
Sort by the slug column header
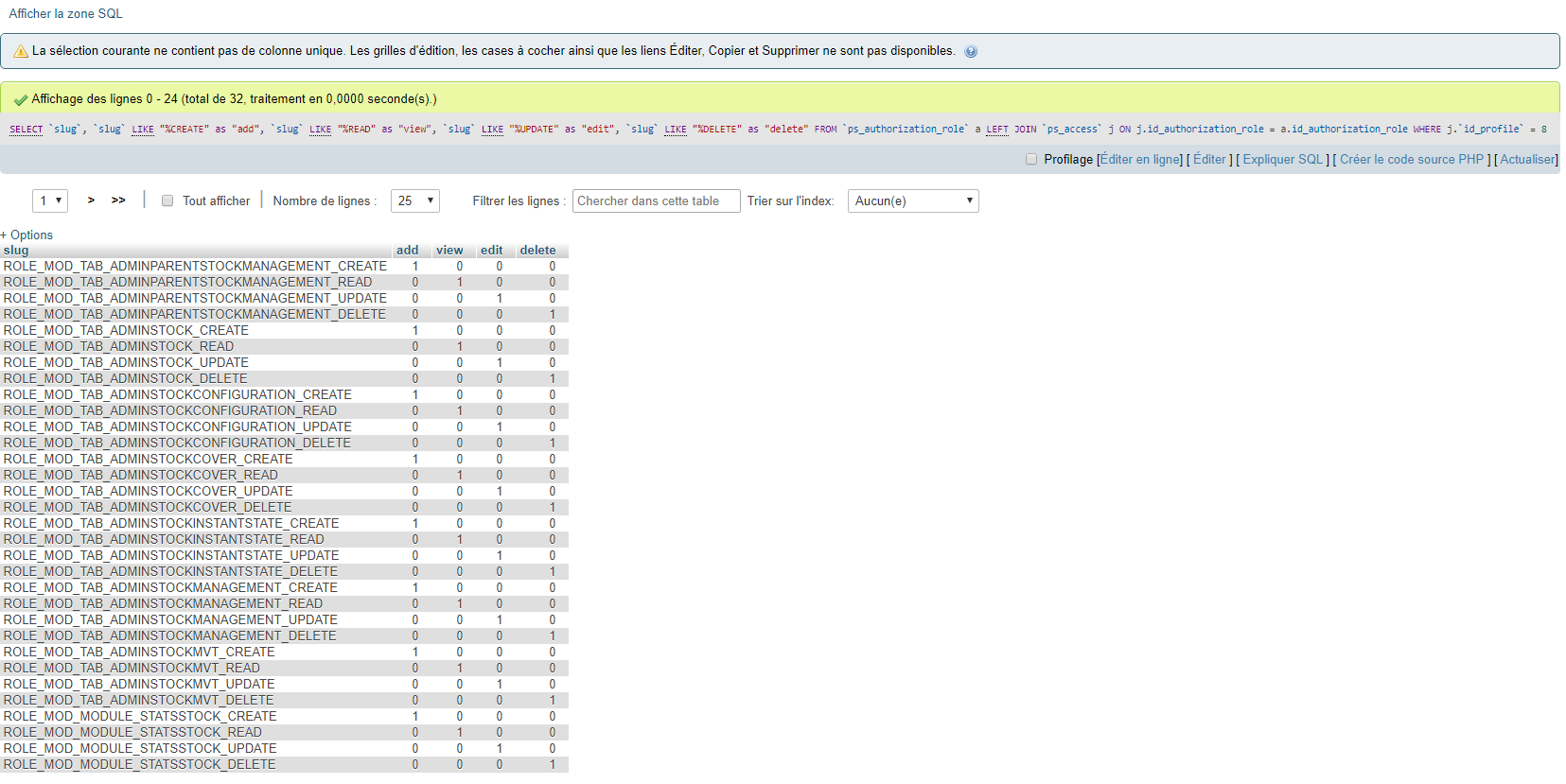[x=16, y=251]
